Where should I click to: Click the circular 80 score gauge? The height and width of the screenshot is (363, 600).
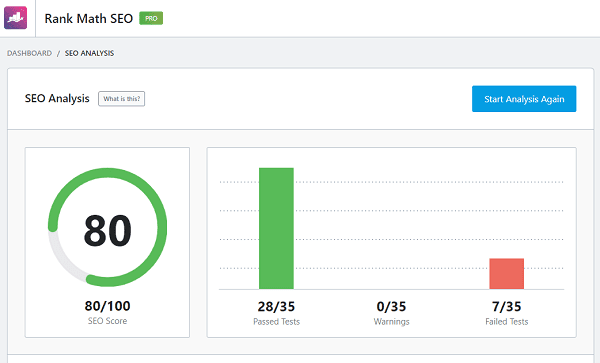coord(108,227)
